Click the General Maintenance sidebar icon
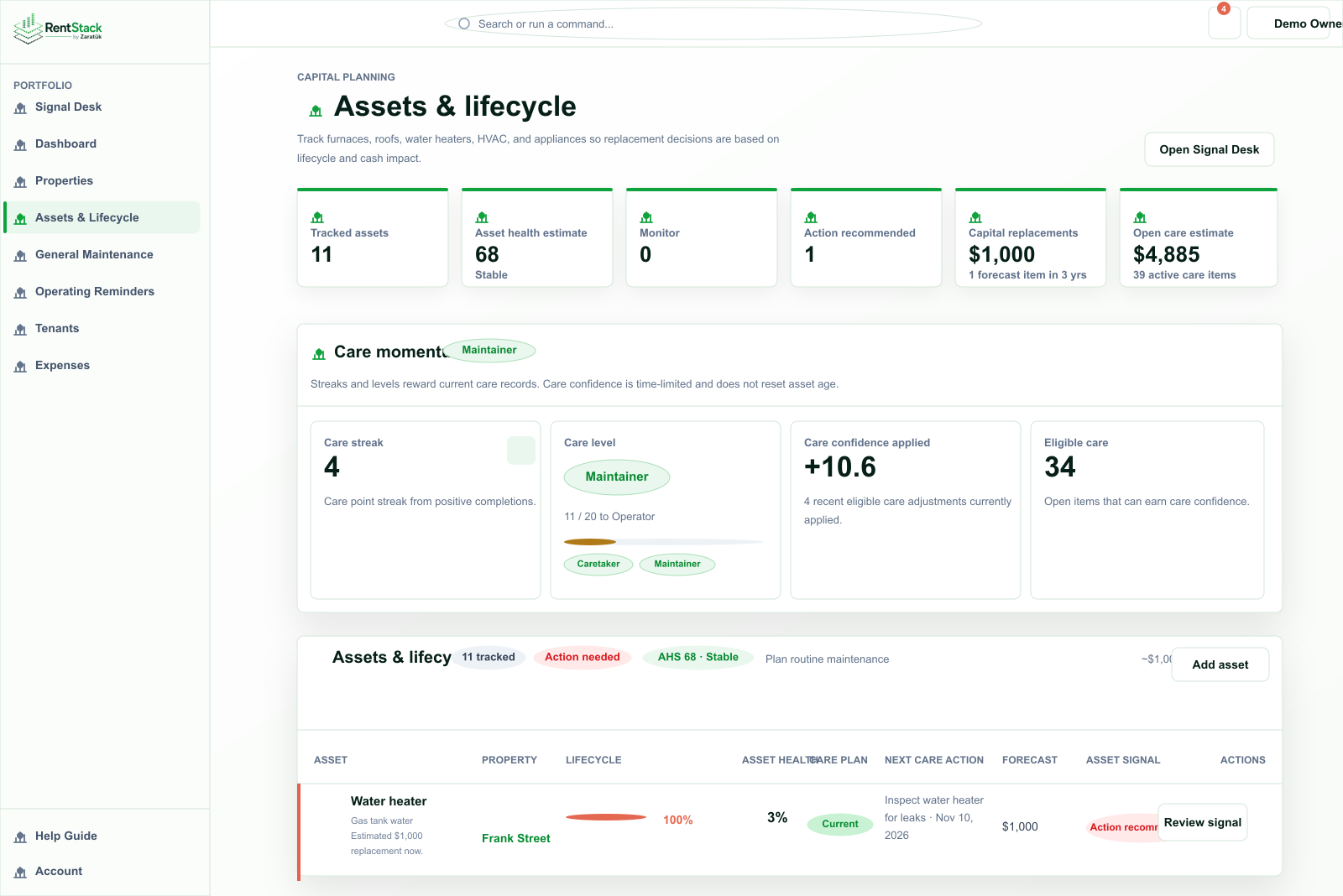Image resolution: width=1343 pixels, height=896 pixels. [x=20, y=255]
